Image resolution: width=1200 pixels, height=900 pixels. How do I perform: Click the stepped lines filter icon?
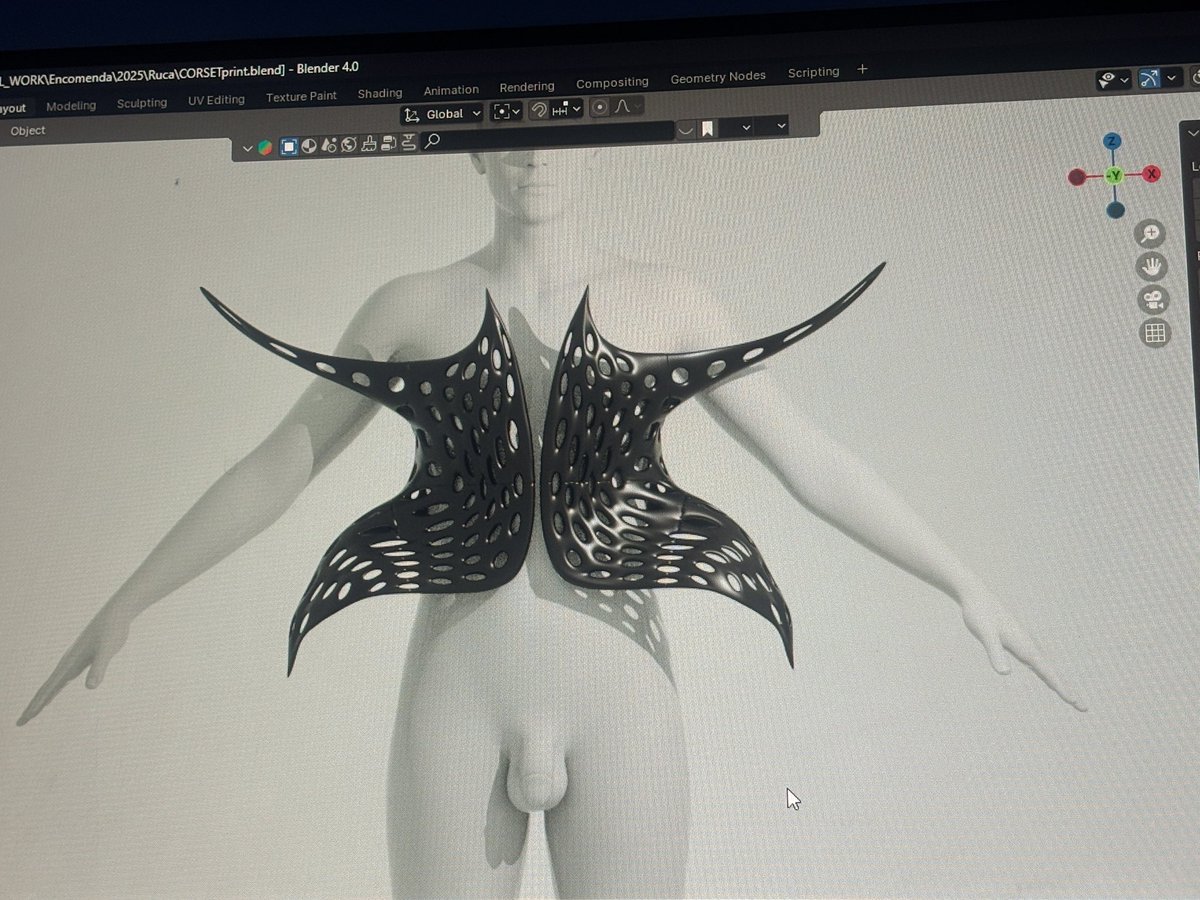pos(409,142)
